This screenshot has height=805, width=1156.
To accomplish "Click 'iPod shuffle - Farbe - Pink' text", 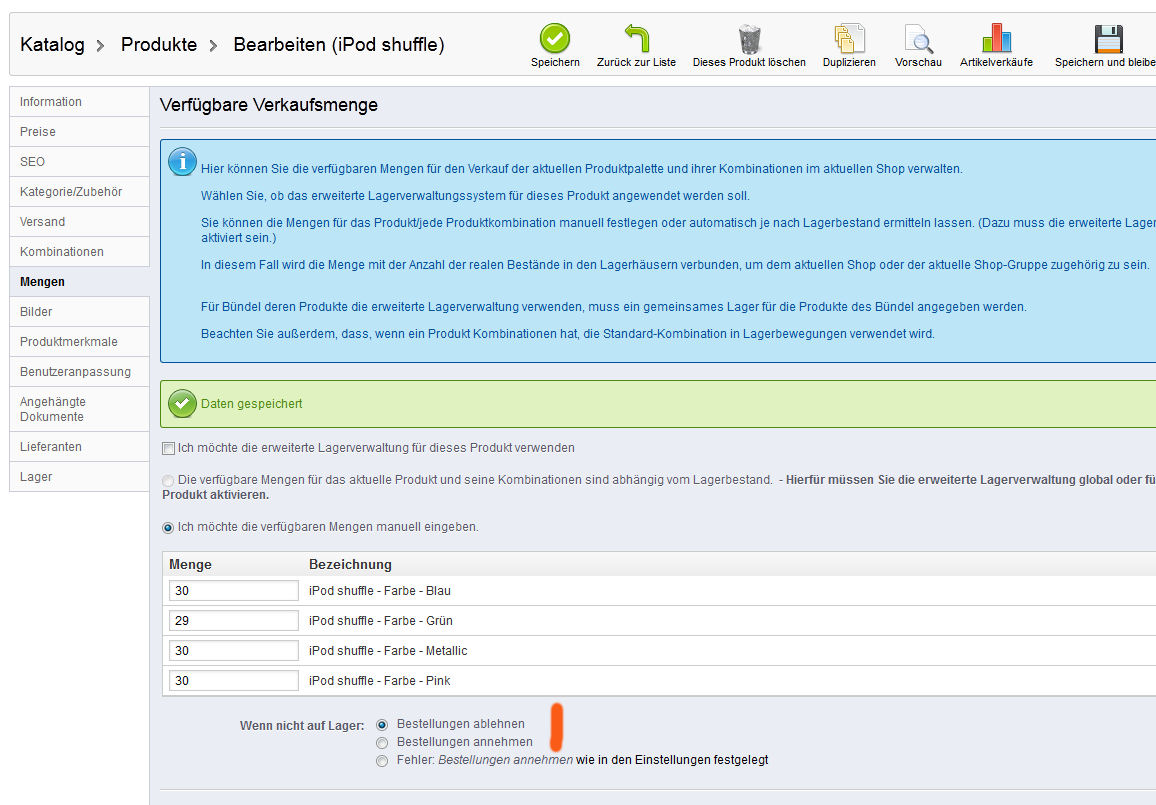I will point(380,681).
